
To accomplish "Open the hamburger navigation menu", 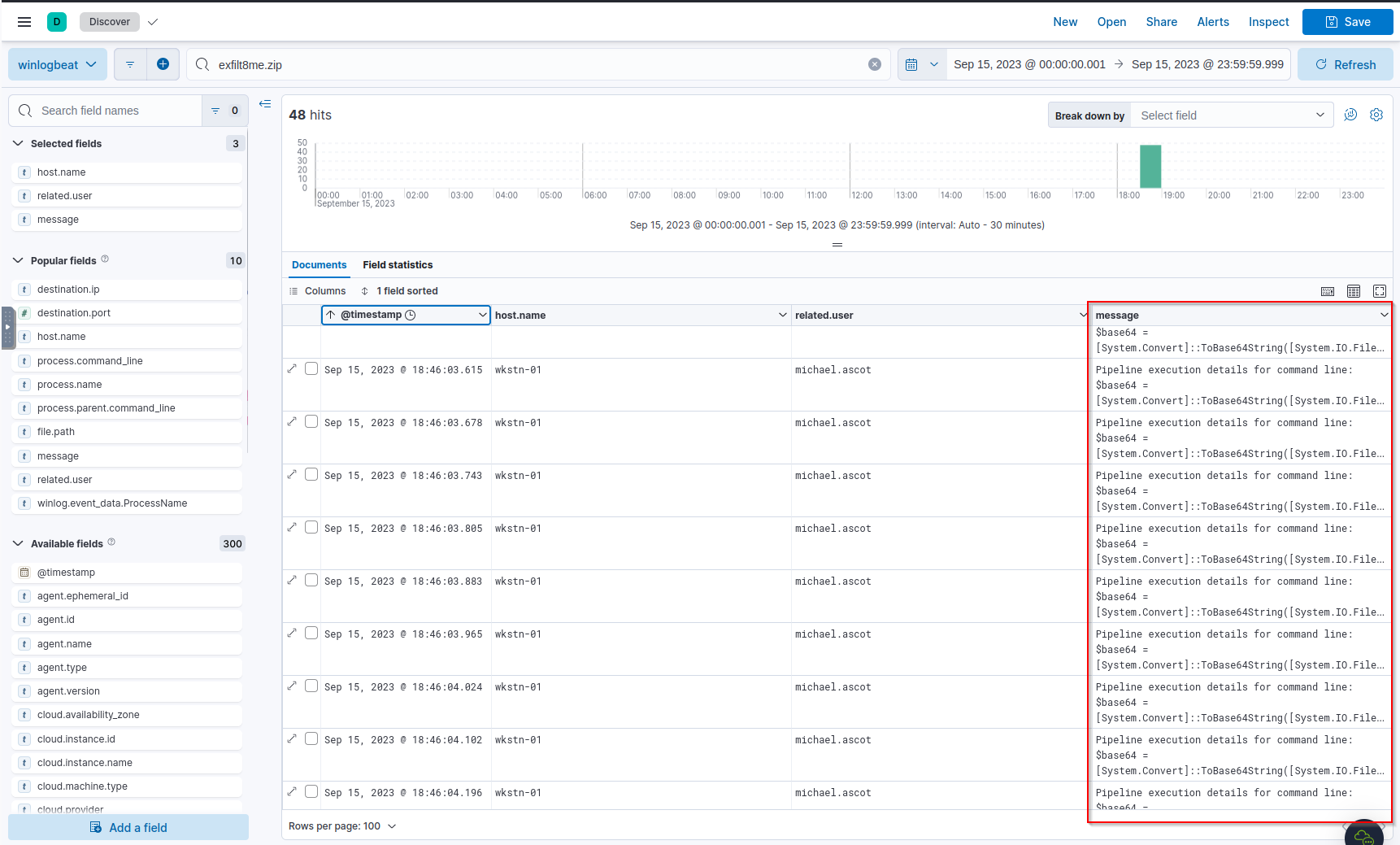I will point(24,22).
